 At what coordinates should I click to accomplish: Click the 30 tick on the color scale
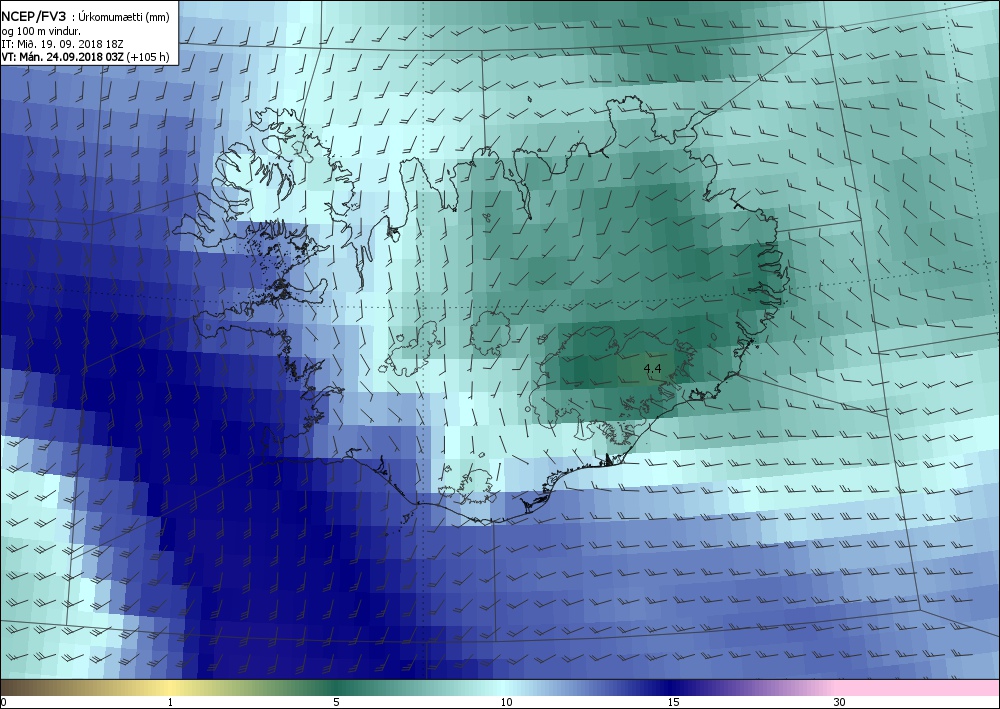click(x=839, y=702)
